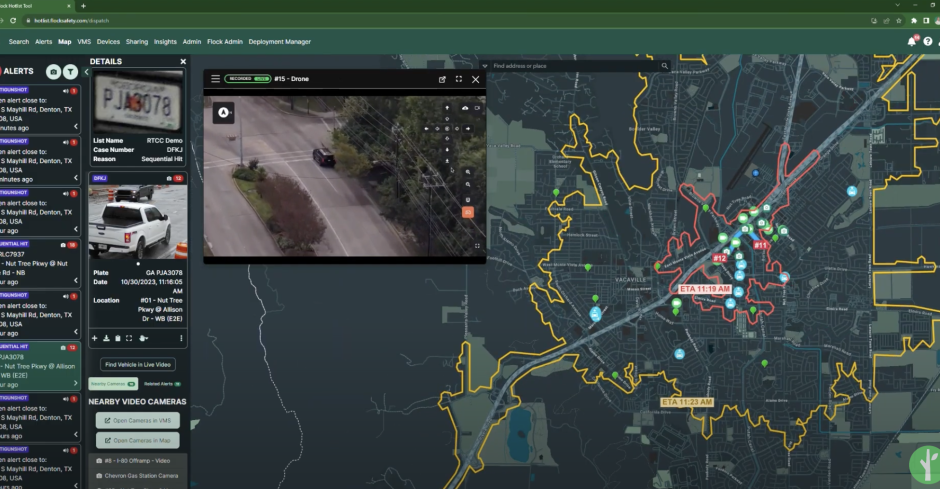Viewport: 940px width, 489px height.
Task: Open notifications bell
Action: (912, 41)
